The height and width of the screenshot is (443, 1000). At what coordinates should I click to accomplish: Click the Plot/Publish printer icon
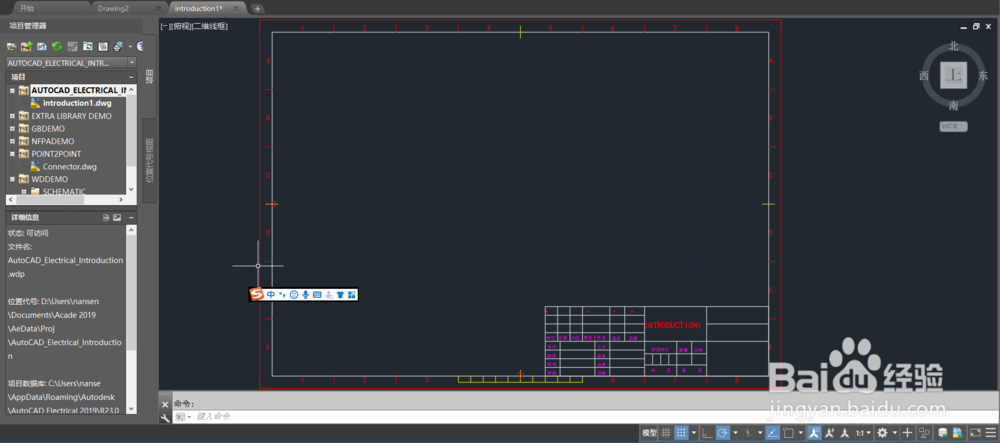click(118, 47)
